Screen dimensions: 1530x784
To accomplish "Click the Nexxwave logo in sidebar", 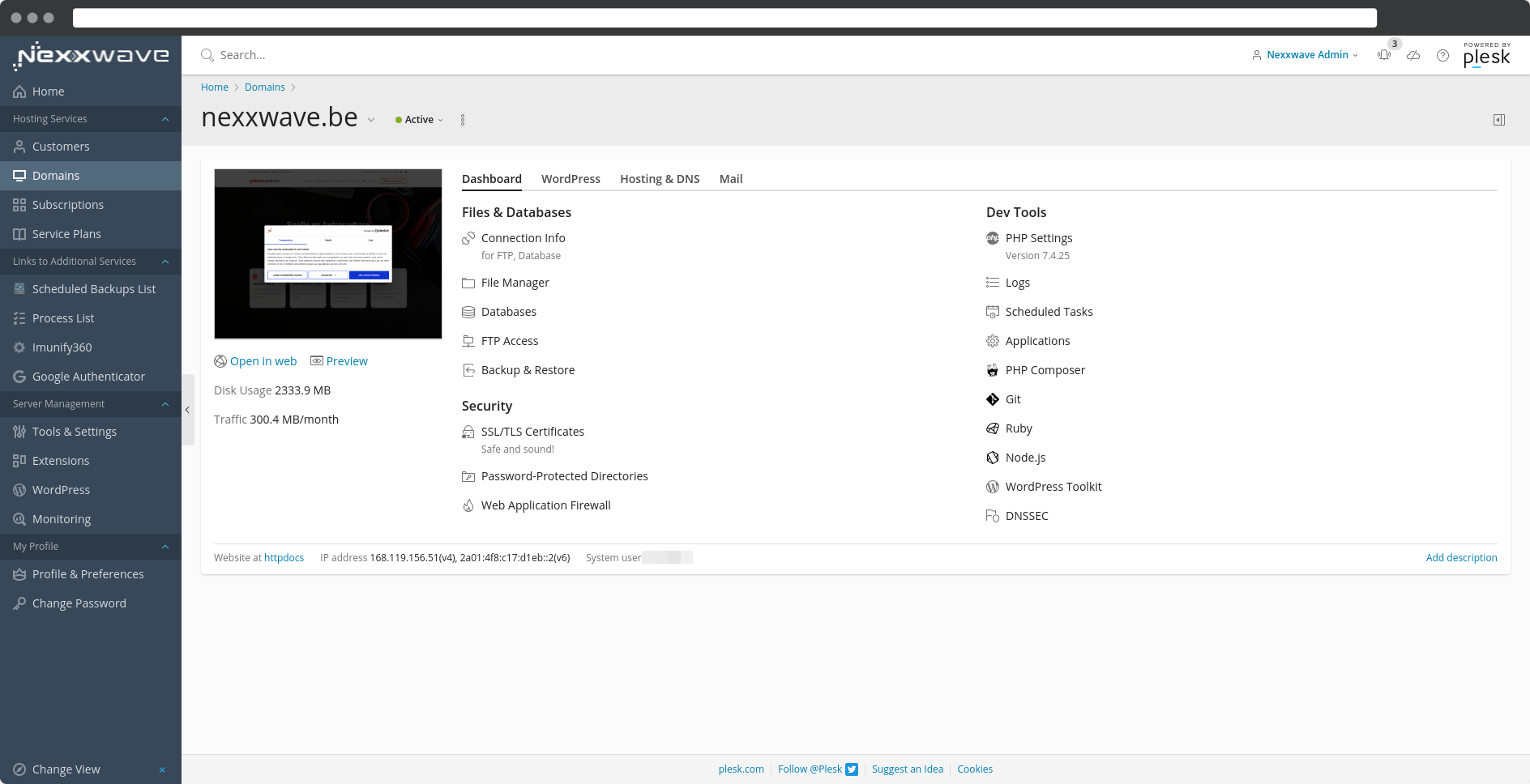I will [x=91, y=56].
